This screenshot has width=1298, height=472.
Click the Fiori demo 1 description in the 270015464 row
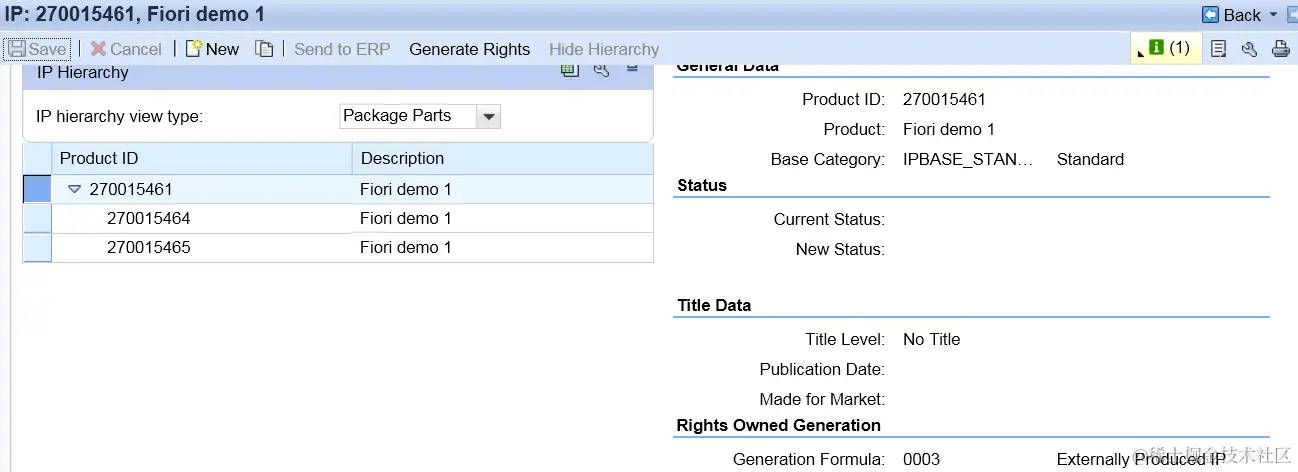coord(405,218)
